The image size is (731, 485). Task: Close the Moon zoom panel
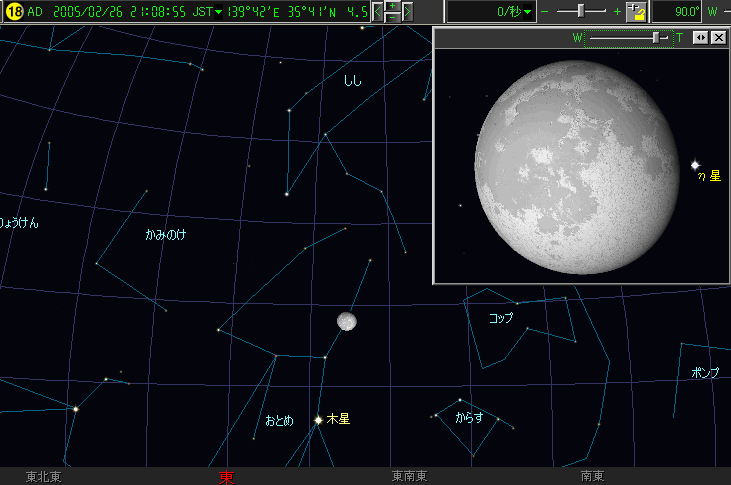pos(718,37)
